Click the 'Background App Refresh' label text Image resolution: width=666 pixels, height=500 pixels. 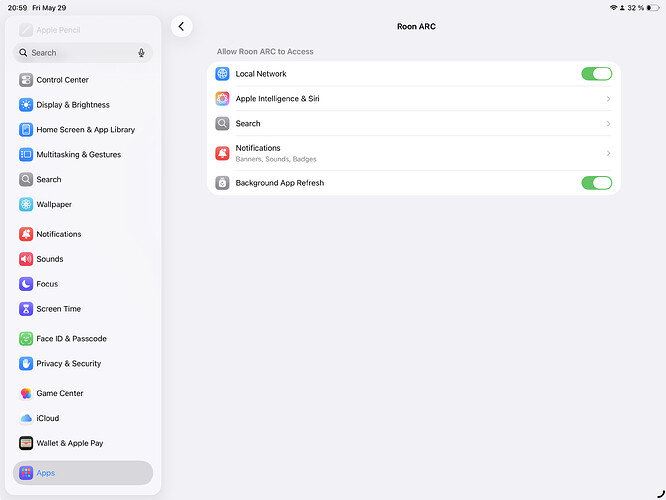coord(280,183)
